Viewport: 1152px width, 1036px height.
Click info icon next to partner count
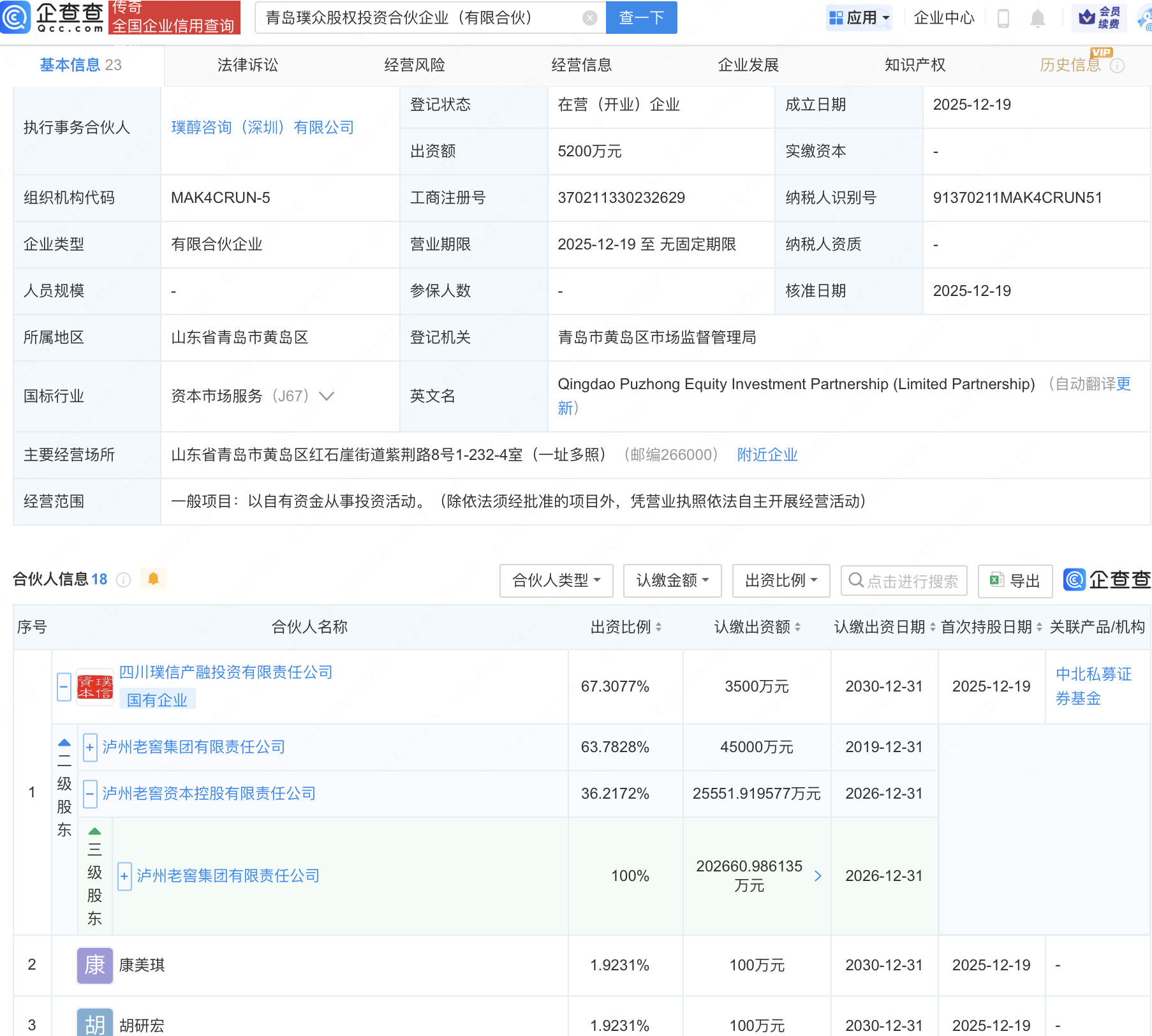[124, 579]
